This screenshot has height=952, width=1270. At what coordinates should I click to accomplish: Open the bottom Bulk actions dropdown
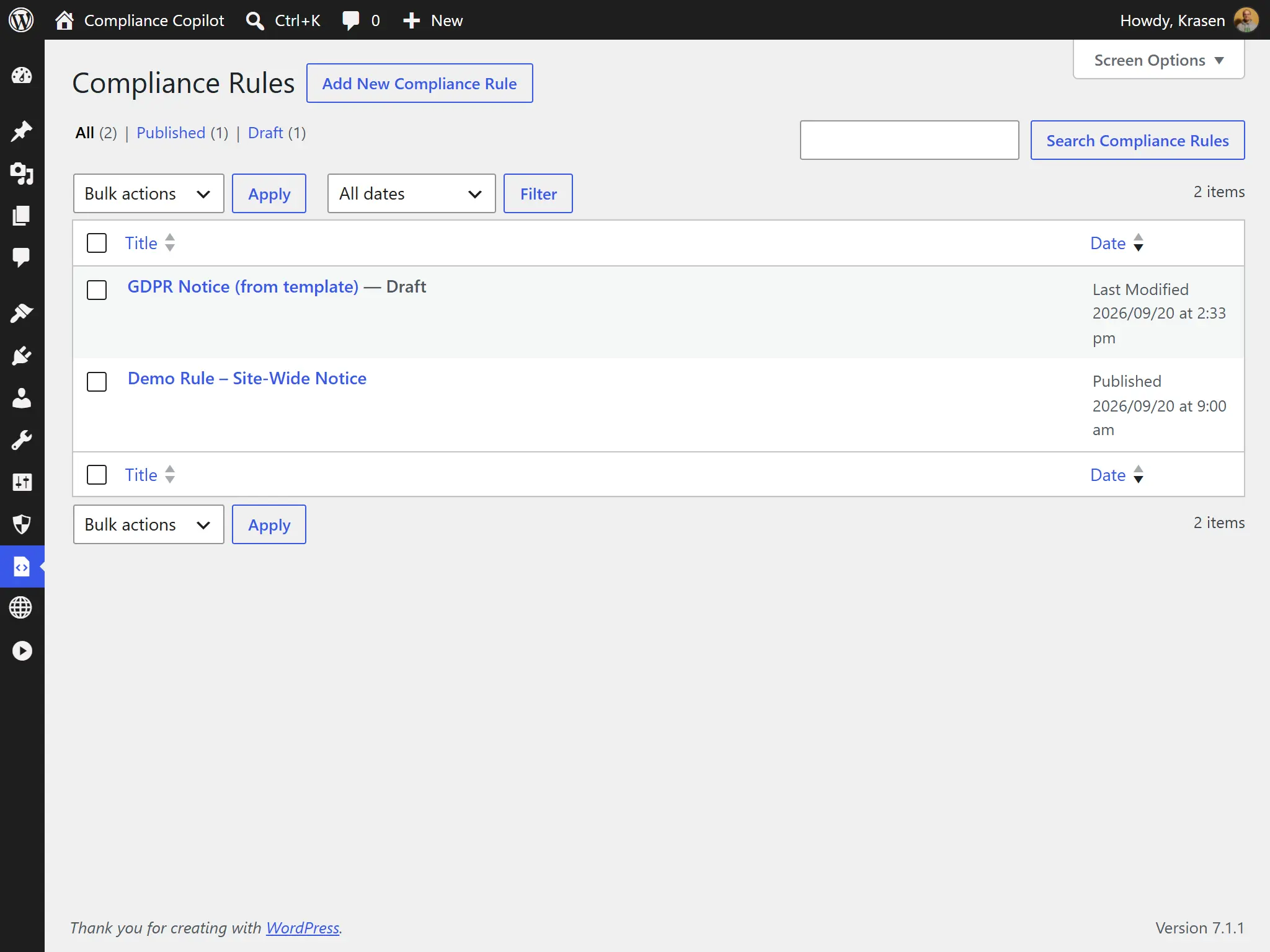(x=149, y=524)
